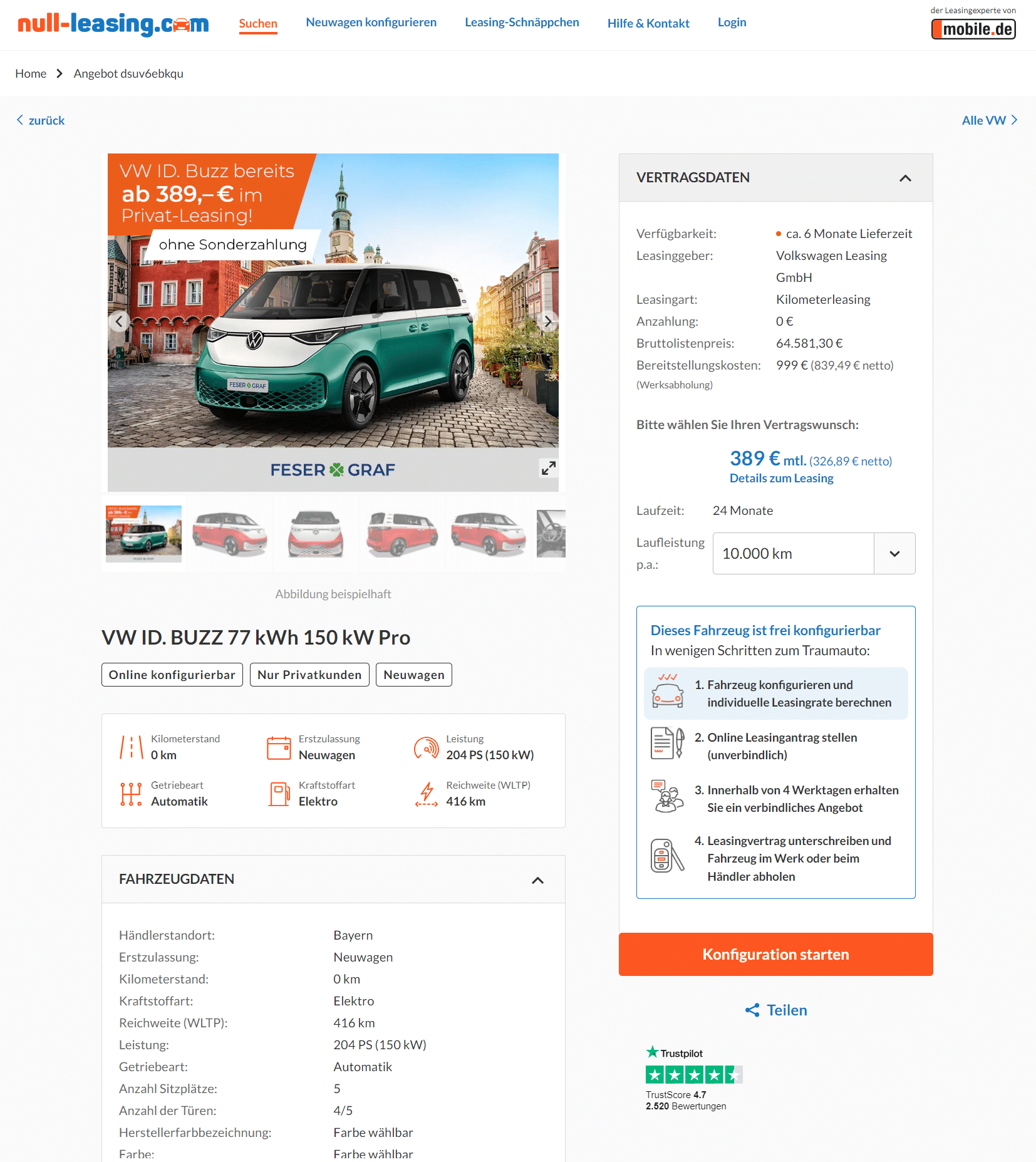The height and width of the screenshot is (1162, 1036).
Task: Open the Laufleistung 10.000 km dropdown
Action: pyautogui.click(x=814, y=553)
